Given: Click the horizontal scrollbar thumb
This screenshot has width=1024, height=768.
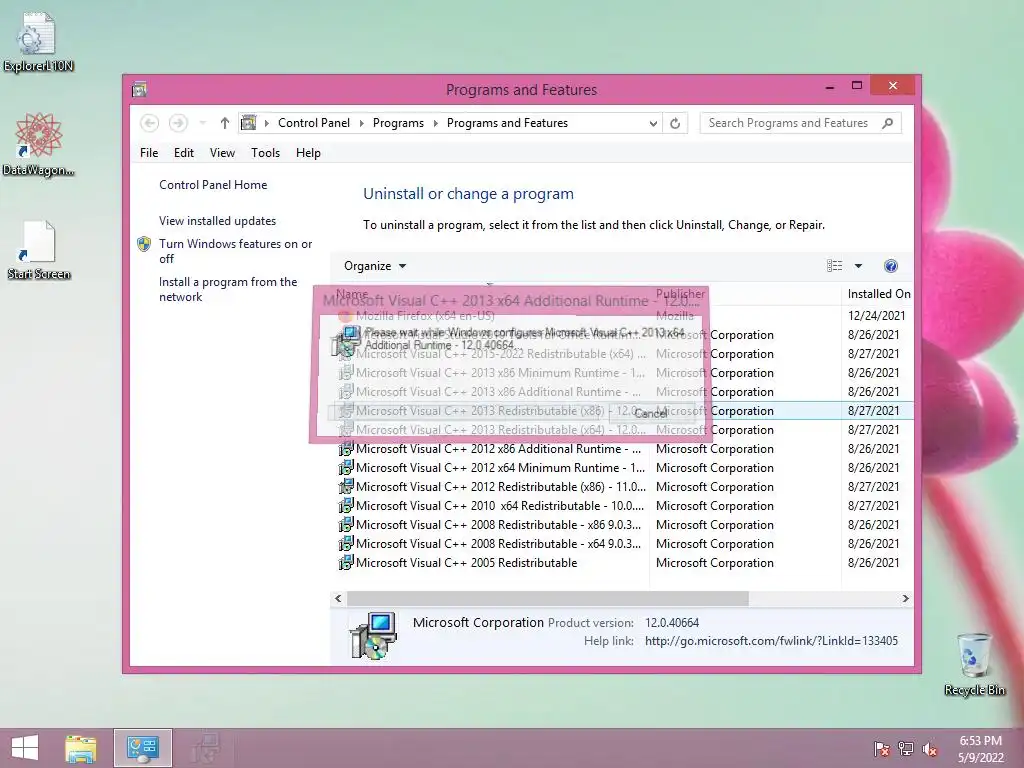Looking at the screenshot, I should point(547,598).
